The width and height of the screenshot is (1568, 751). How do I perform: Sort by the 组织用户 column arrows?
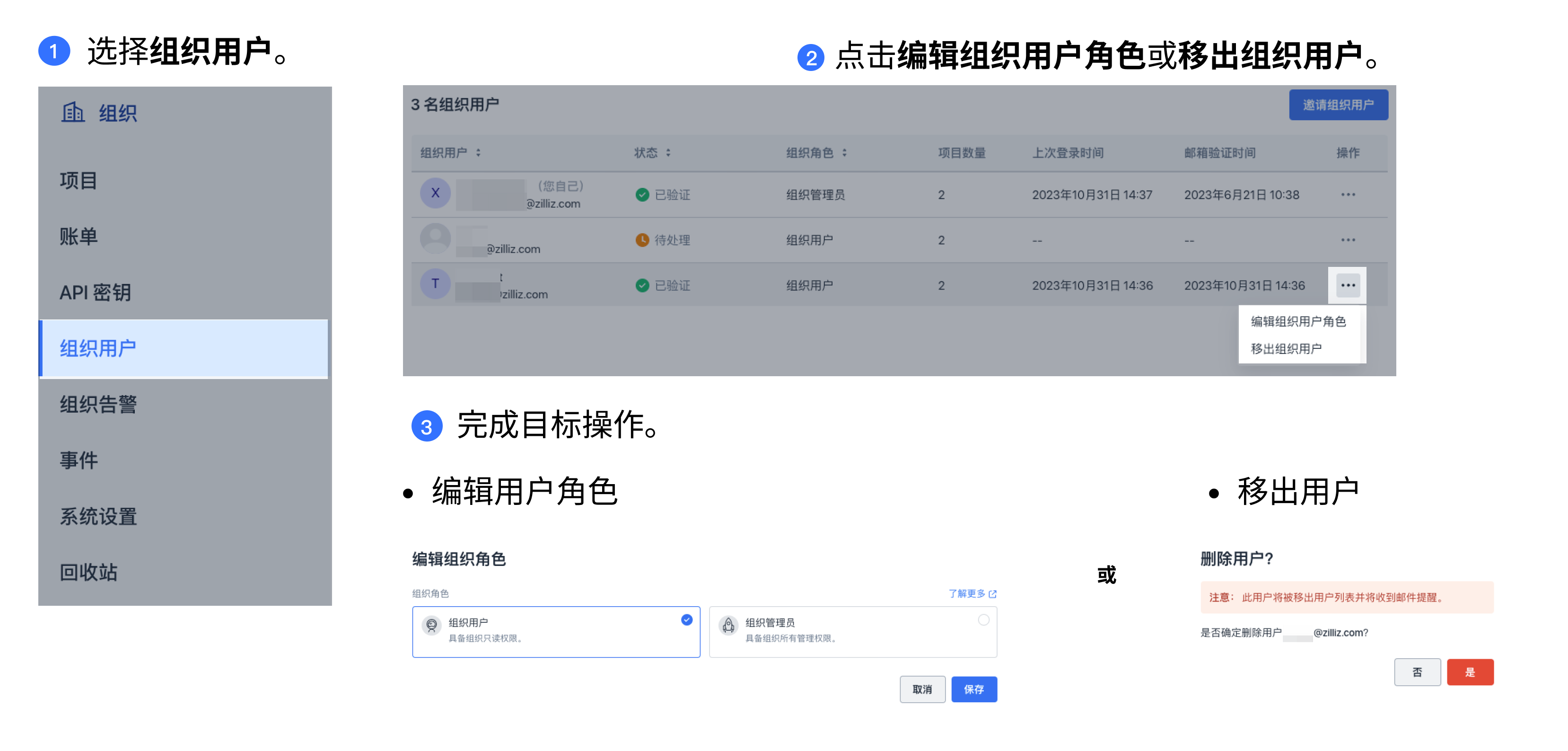[x=478, y=153]
